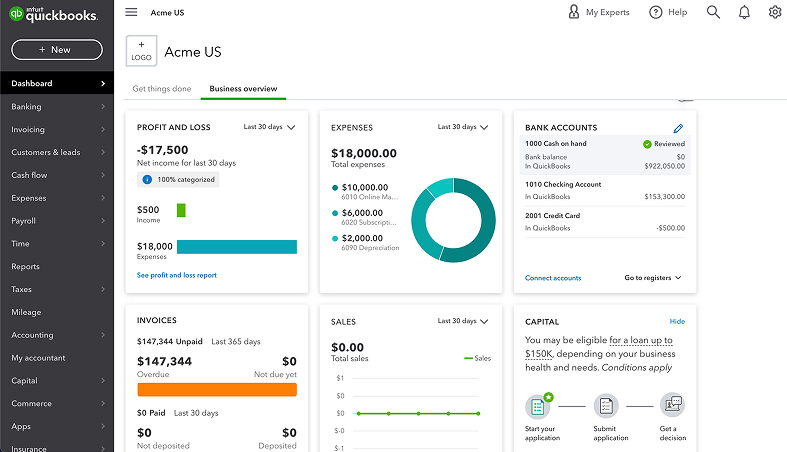Viewport: 787px width, 452px height.
Task: Open Commerce in the sidebar
Action: click(57, 403)
